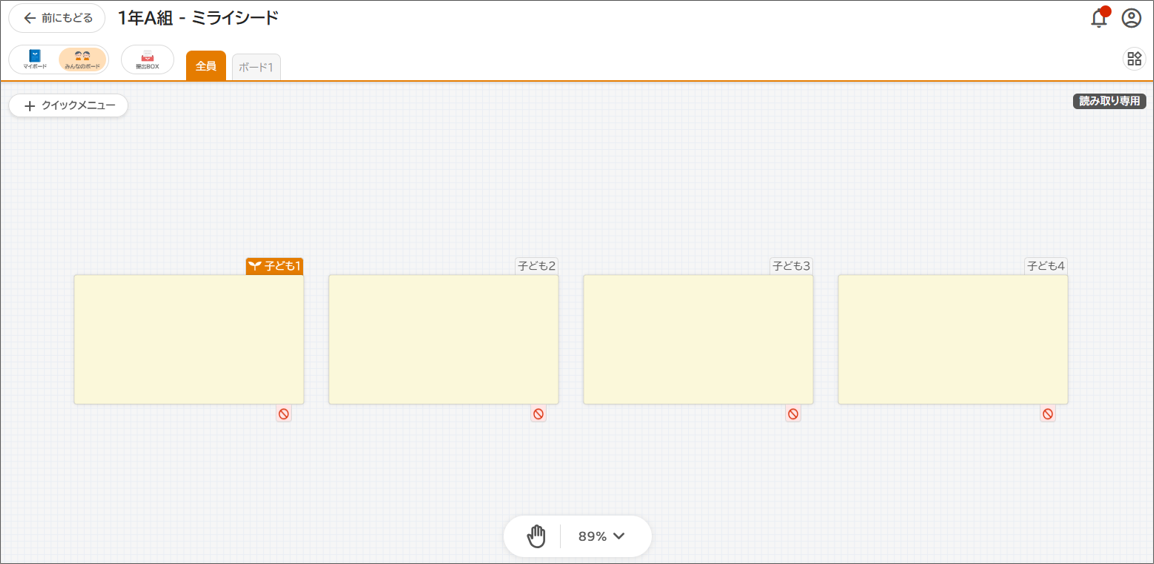Expand the クイックメニュー
The image size is (1154, 564).
point(69,105)
